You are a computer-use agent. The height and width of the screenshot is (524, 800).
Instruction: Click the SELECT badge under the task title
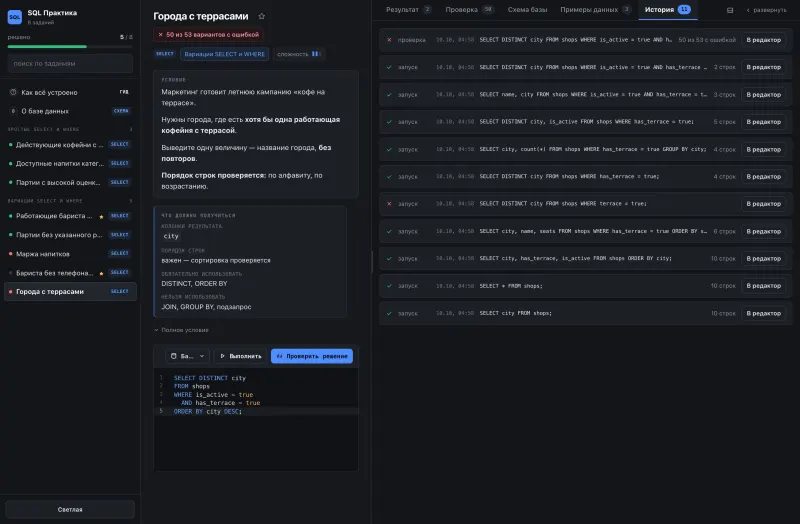[165, 54]
